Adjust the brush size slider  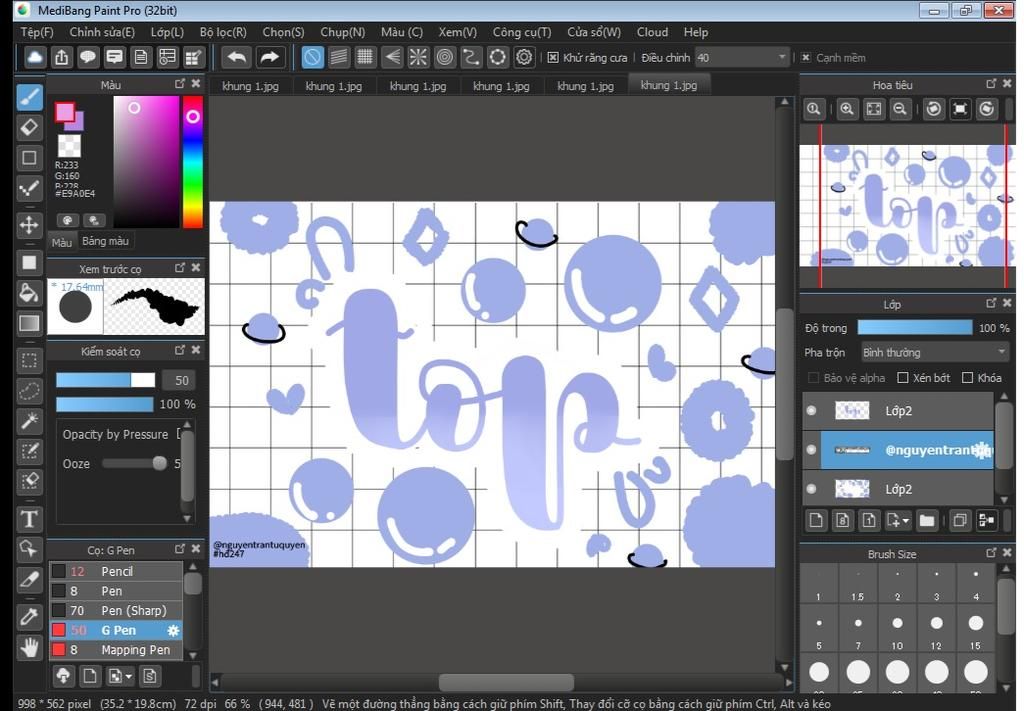(105, 380)
